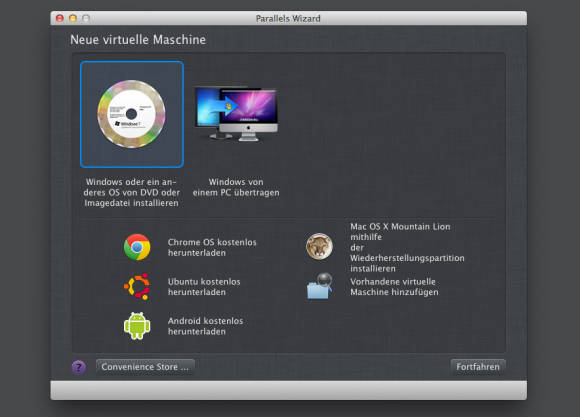
Task: Click the Chrome OS logo icon
Action: point(137,247)
